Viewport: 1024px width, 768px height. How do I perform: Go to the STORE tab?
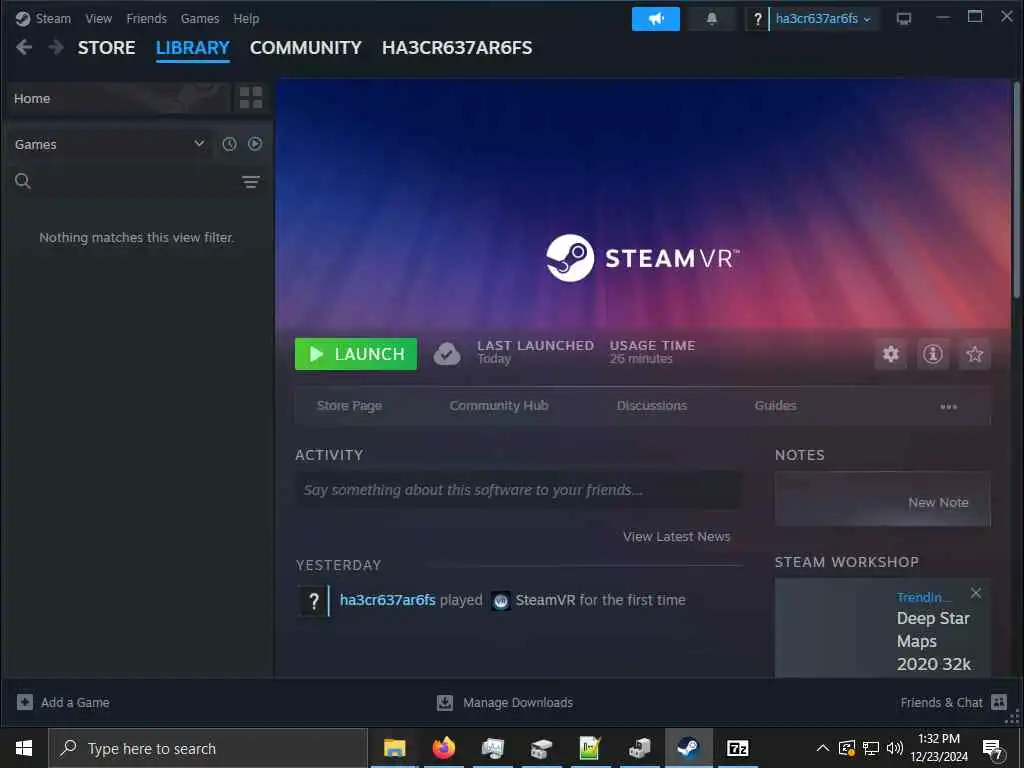click(106, 48)
